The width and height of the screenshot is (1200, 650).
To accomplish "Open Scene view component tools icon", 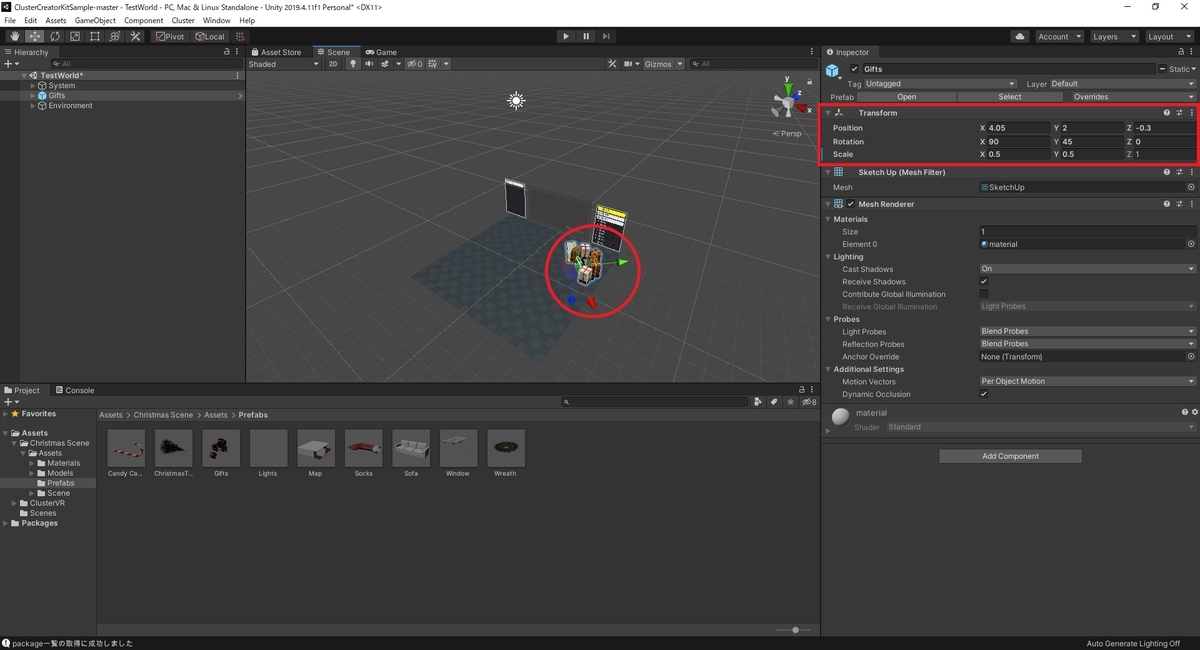I will point(612,64).
